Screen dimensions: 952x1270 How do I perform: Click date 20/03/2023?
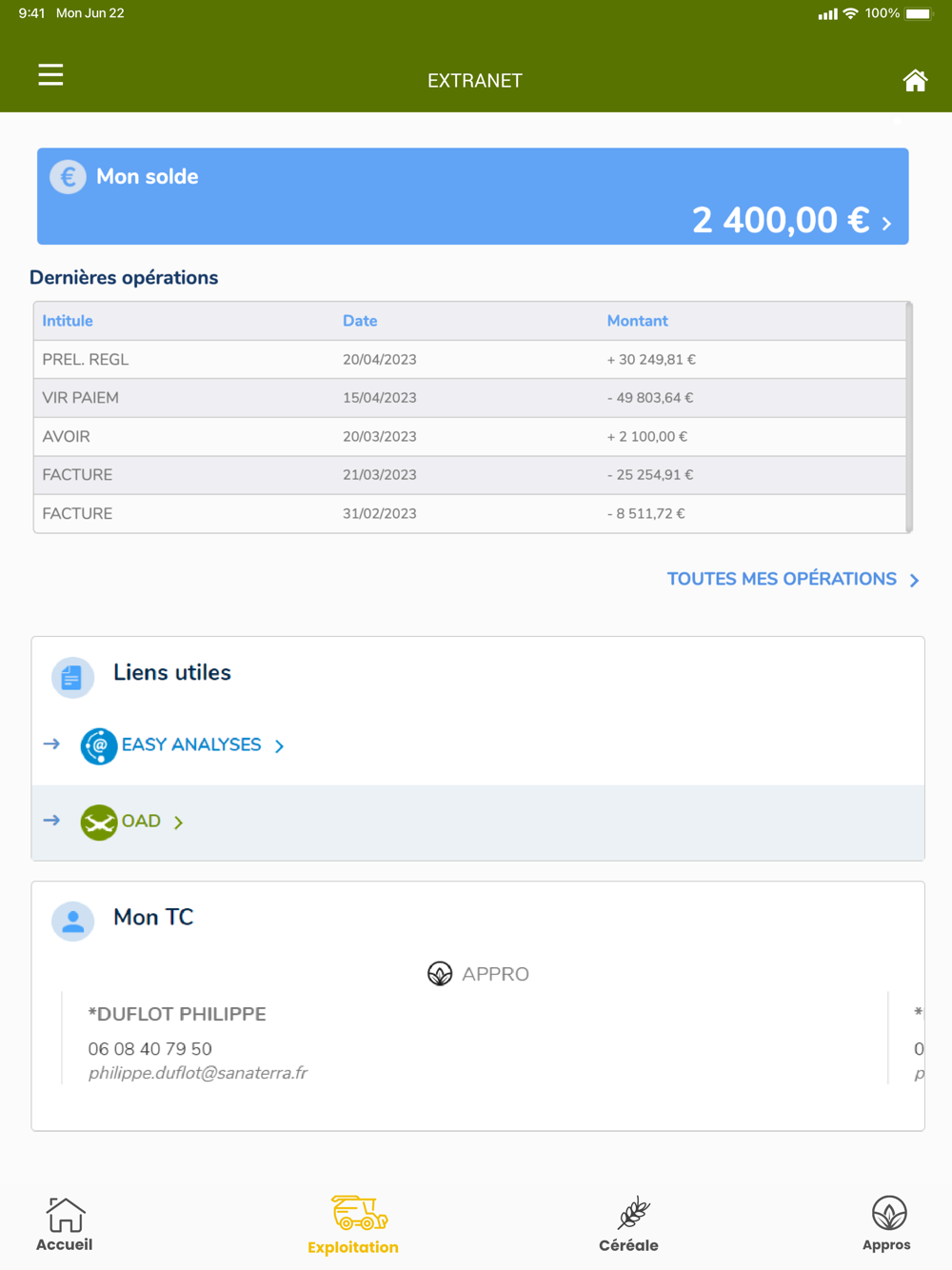click(x=380, y=437)
